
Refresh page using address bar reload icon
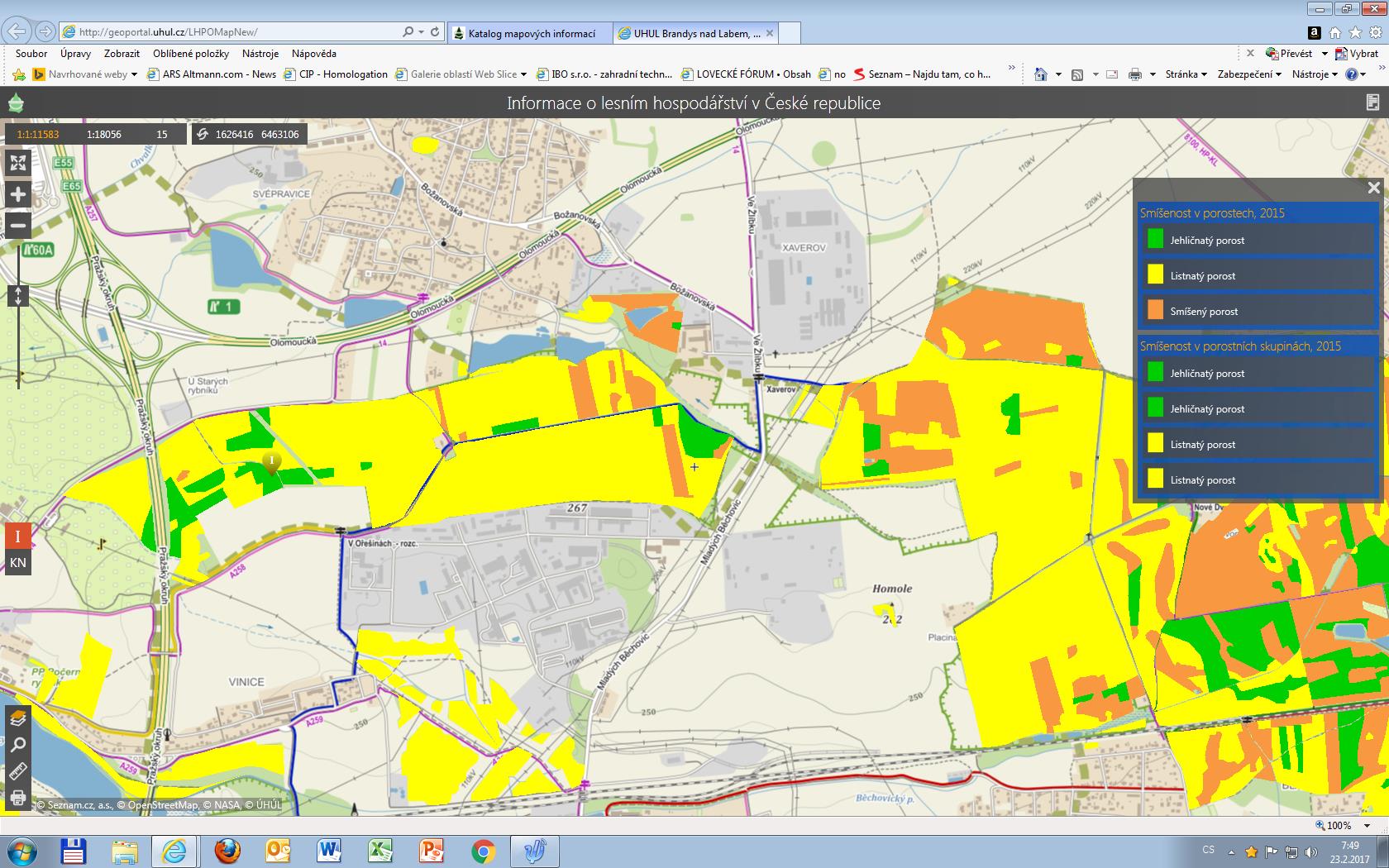435,31
